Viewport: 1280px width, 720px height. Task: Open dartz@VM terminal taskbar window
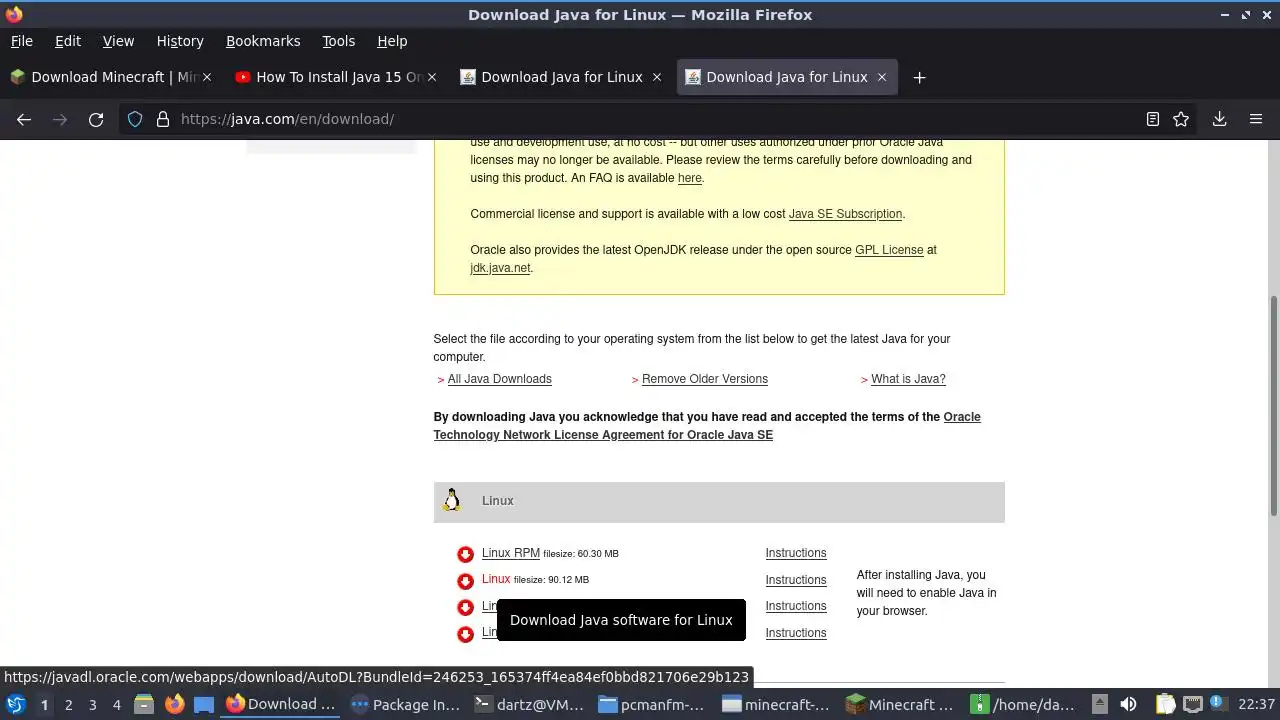pyautogui.click(x=529, y=704)
